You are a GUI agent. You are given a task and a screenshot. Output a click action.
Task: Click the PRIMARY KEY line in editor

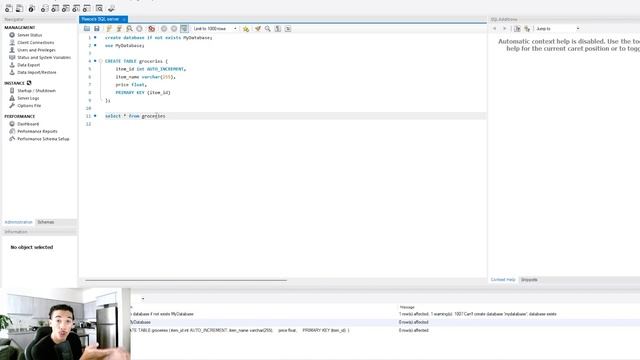tap(143, 93)
